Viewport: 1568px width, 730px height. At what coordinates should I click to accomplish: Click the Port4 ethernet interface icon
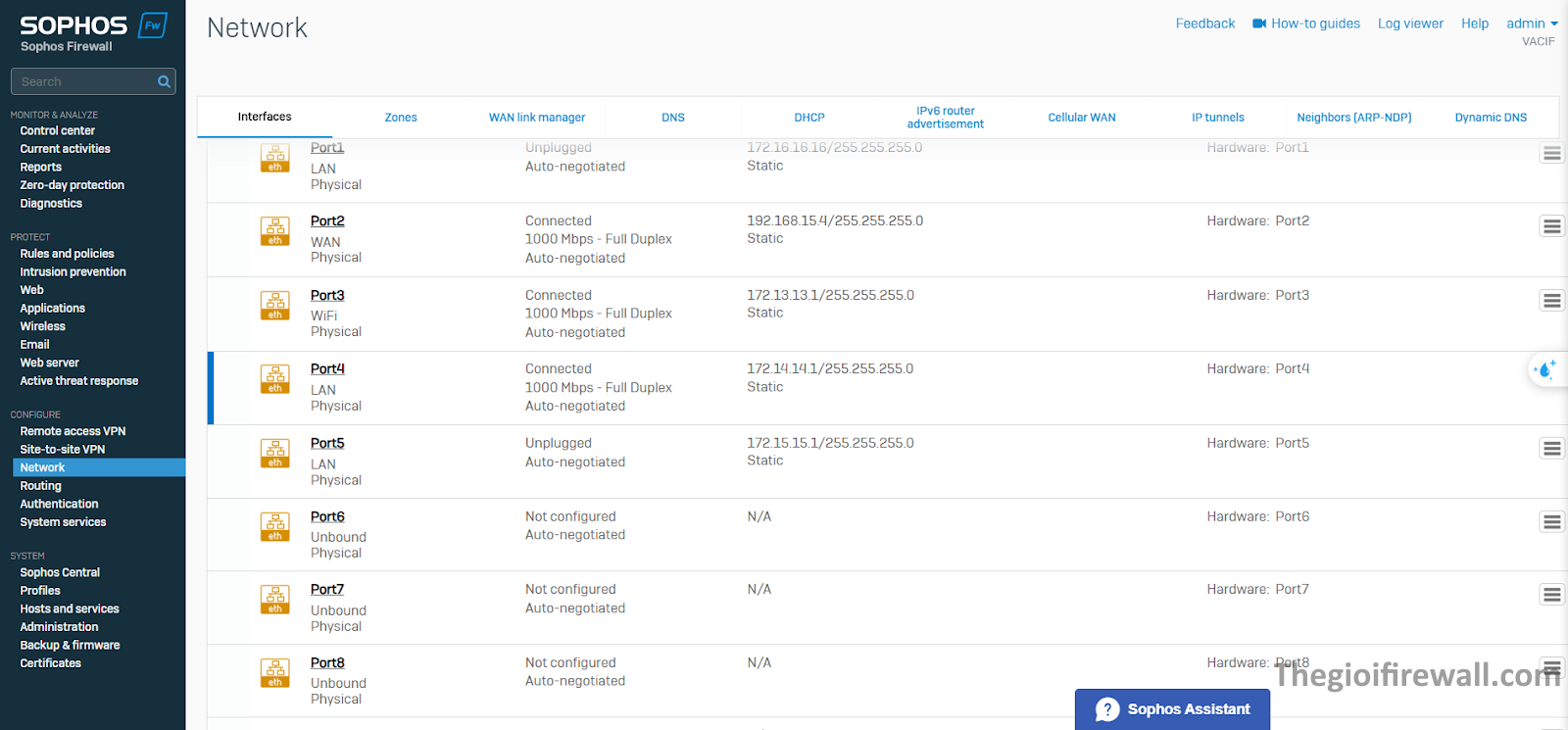(x=274, y=379)
